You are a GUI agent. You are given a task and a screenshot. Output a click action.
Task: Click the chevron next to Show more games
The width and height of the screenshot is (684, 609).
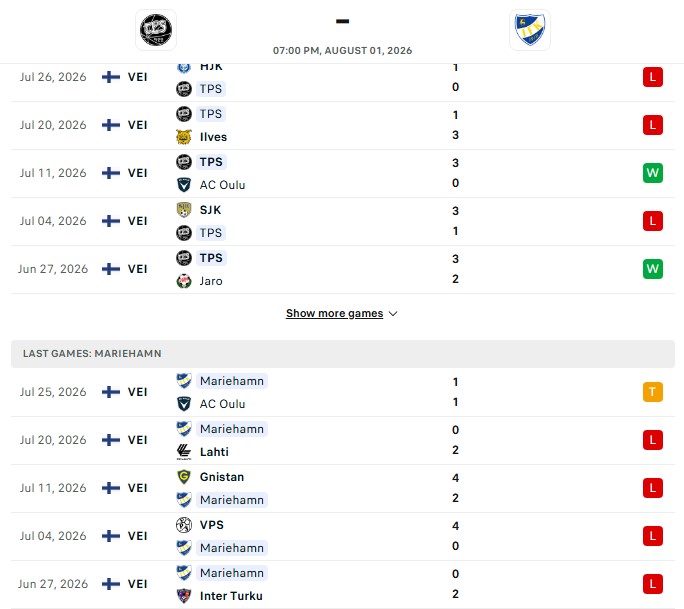click(393, 314)
